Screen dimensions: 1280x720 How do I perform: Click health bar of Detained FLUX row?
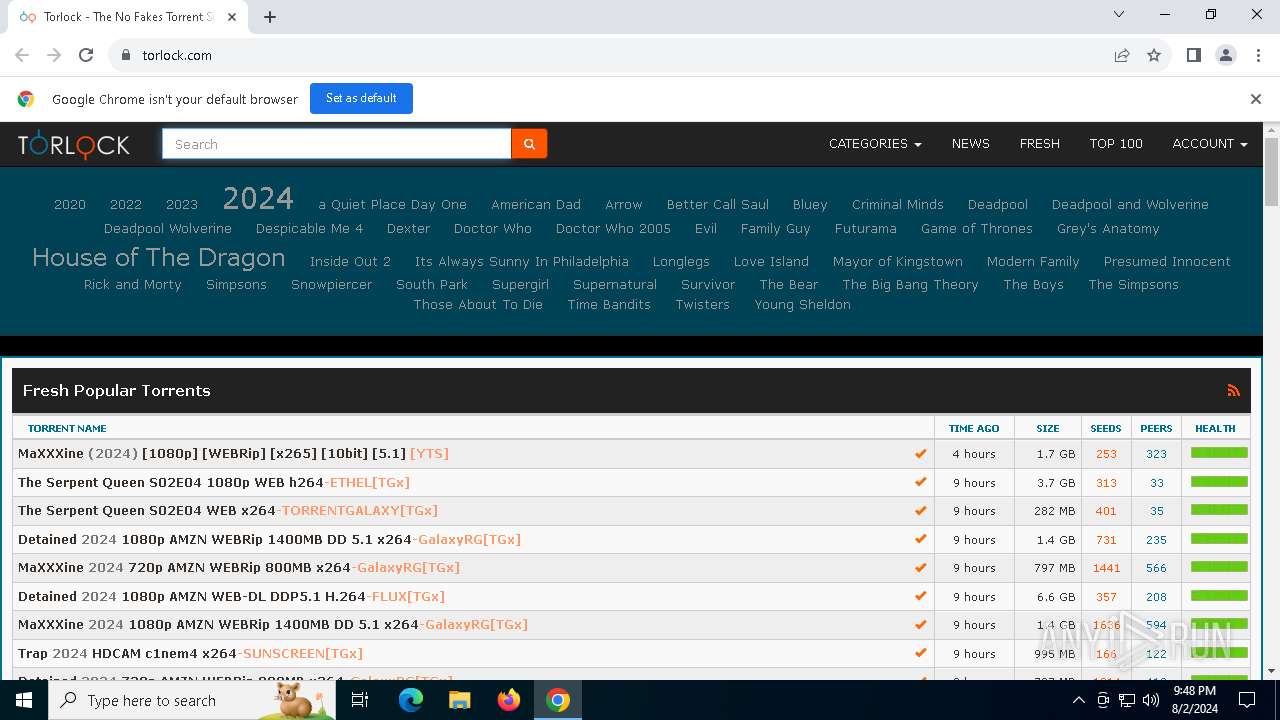[x=1219, y=596]
